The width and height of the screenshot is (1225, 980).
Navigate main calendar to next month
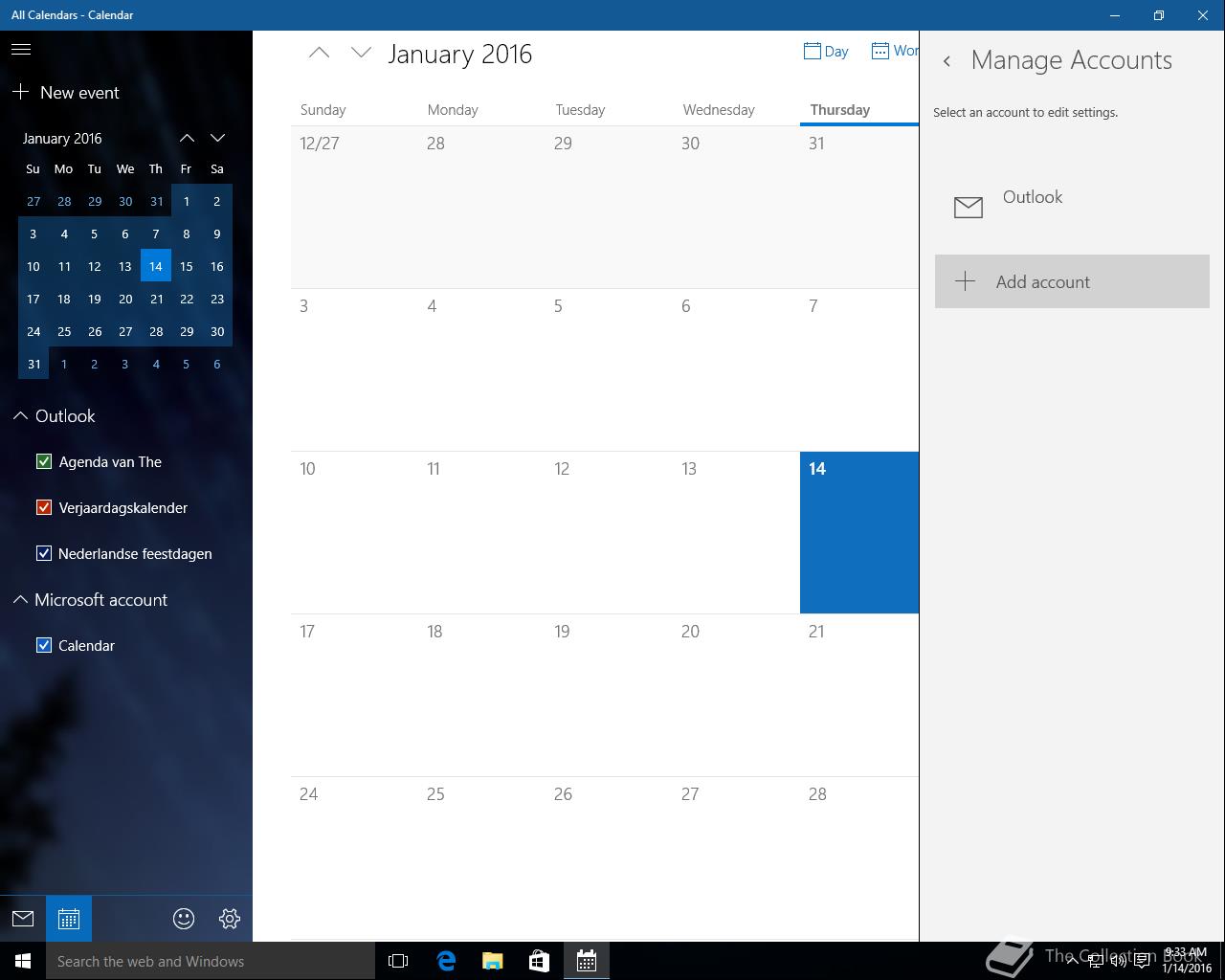[361, 54]
